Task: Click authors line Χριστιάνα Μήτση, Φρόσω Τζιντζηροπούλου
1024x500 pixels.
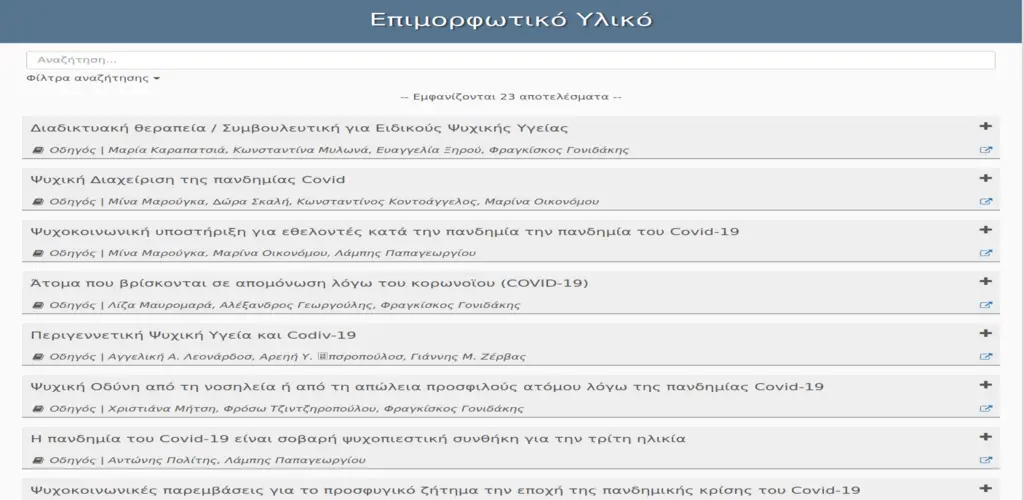Action: (x=316, y=409)
